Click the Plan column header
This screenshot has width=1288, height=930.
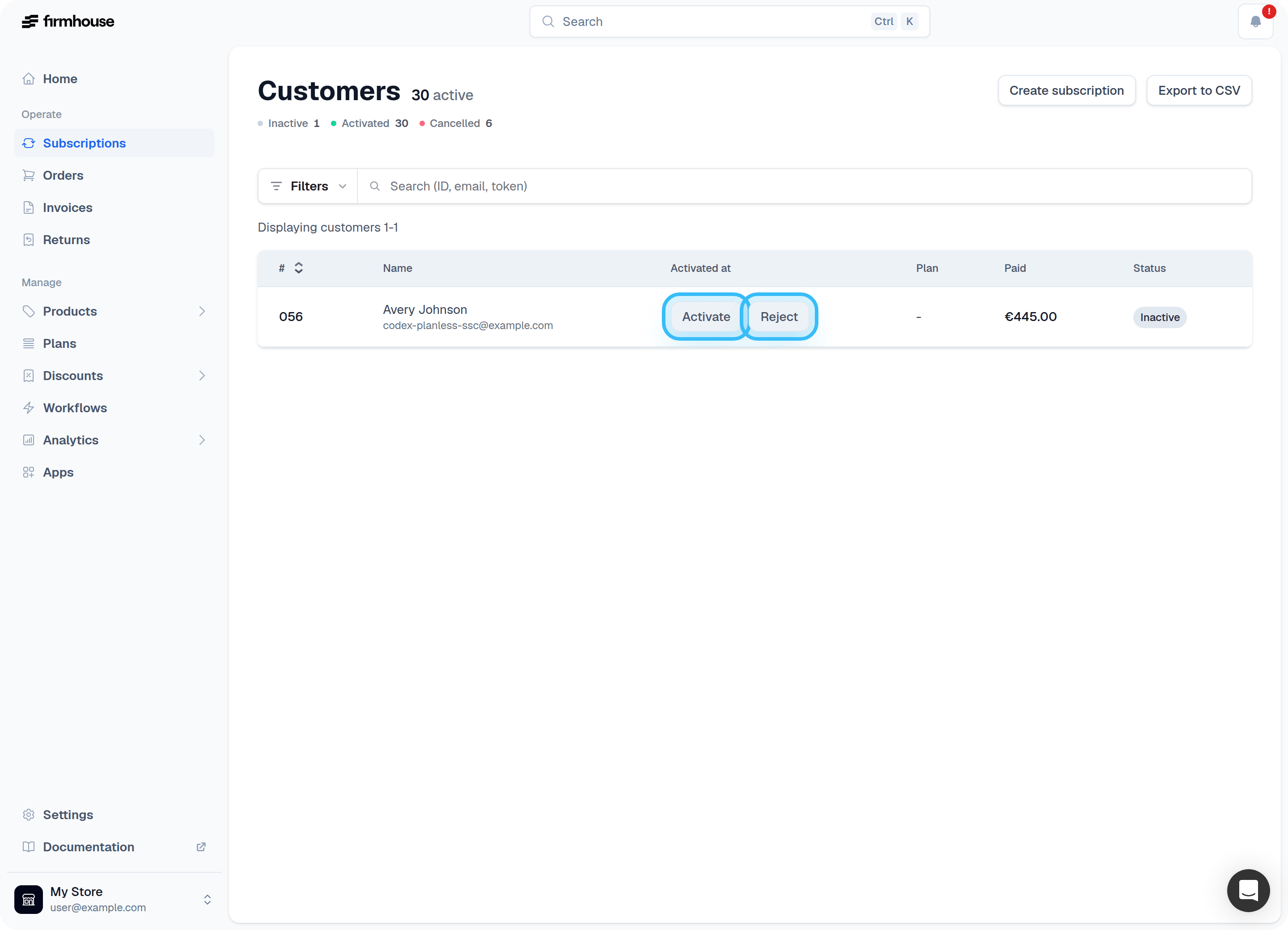pos(927,268)
